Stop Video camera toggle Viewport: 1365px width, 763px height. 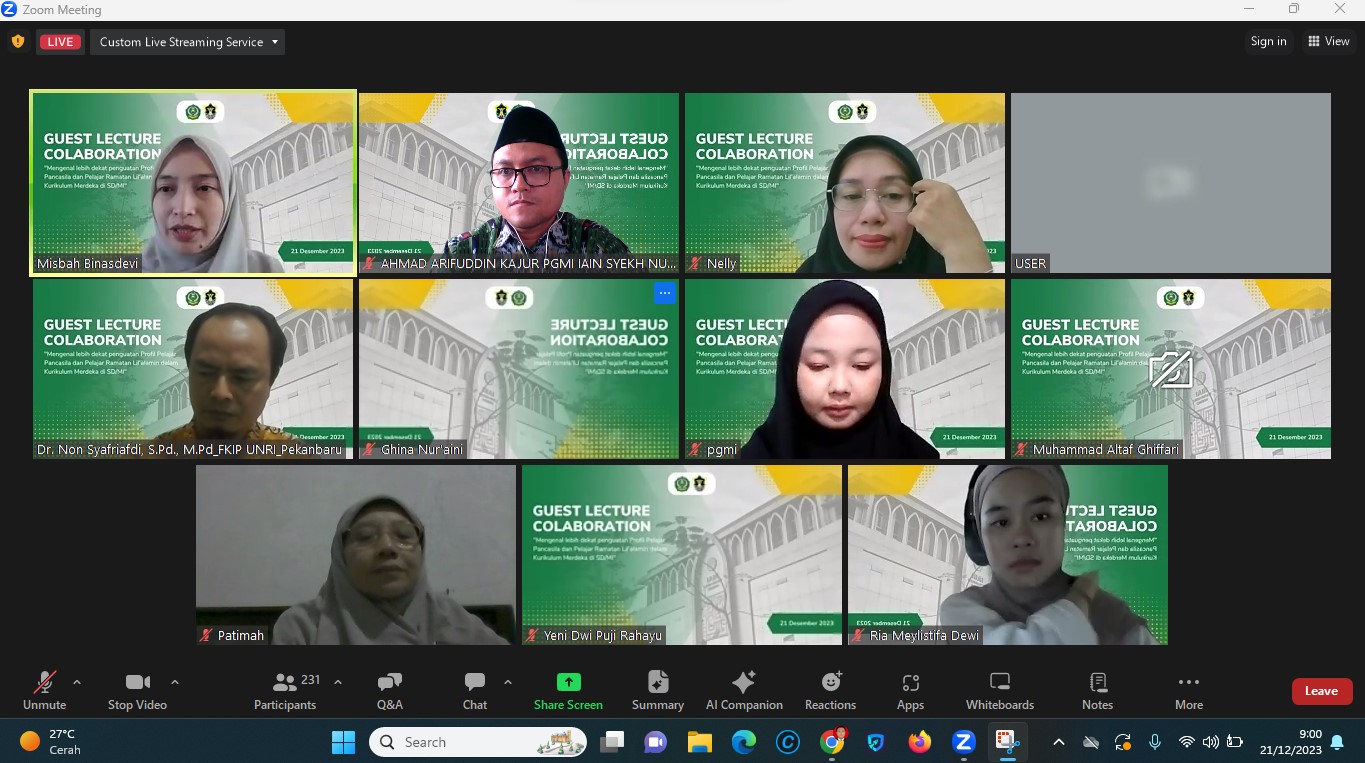pyautogui.click(x=137, y=690)
